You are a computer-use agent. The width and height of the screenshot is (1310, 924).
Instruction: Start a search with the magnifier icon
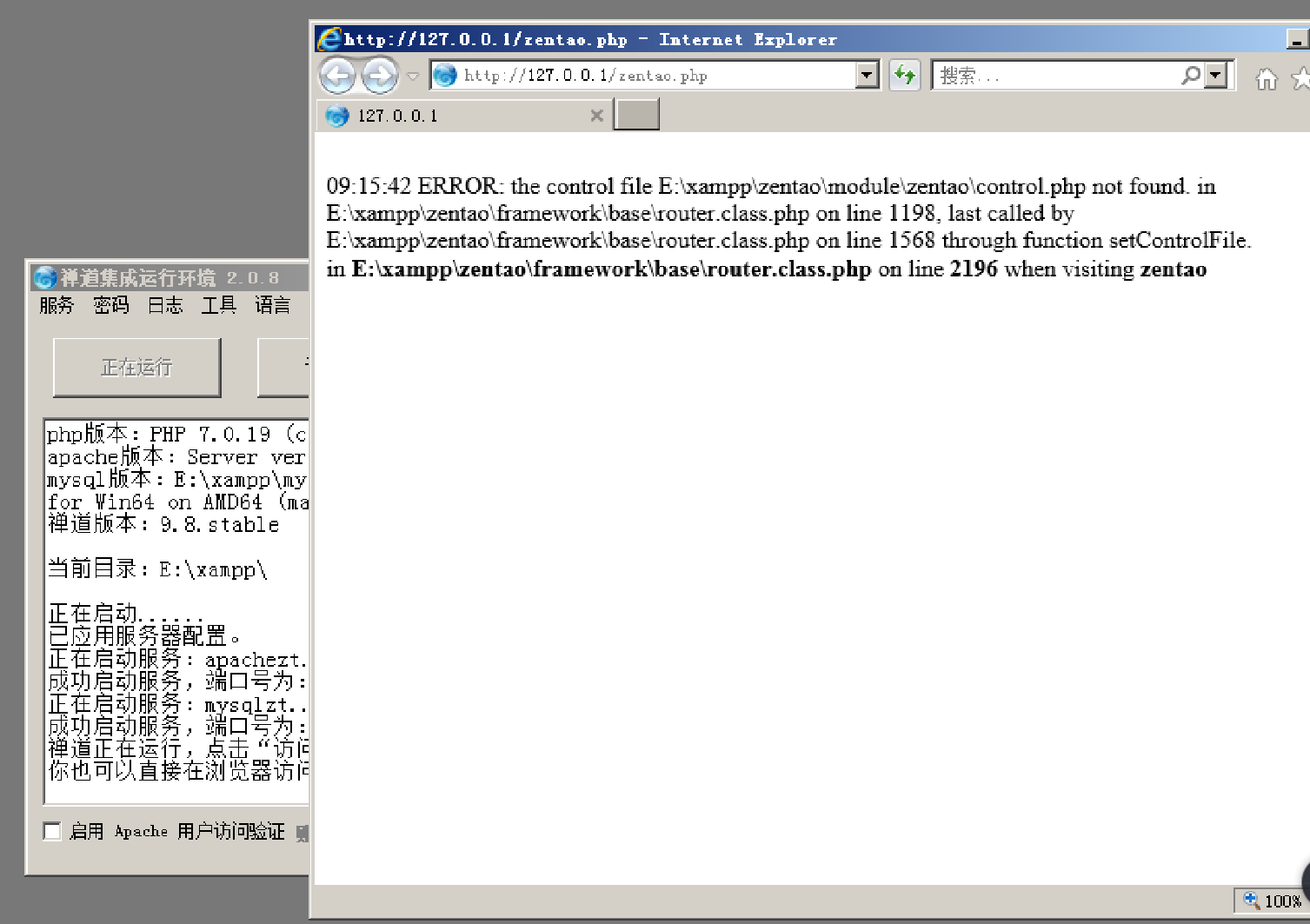(1191, 76)
